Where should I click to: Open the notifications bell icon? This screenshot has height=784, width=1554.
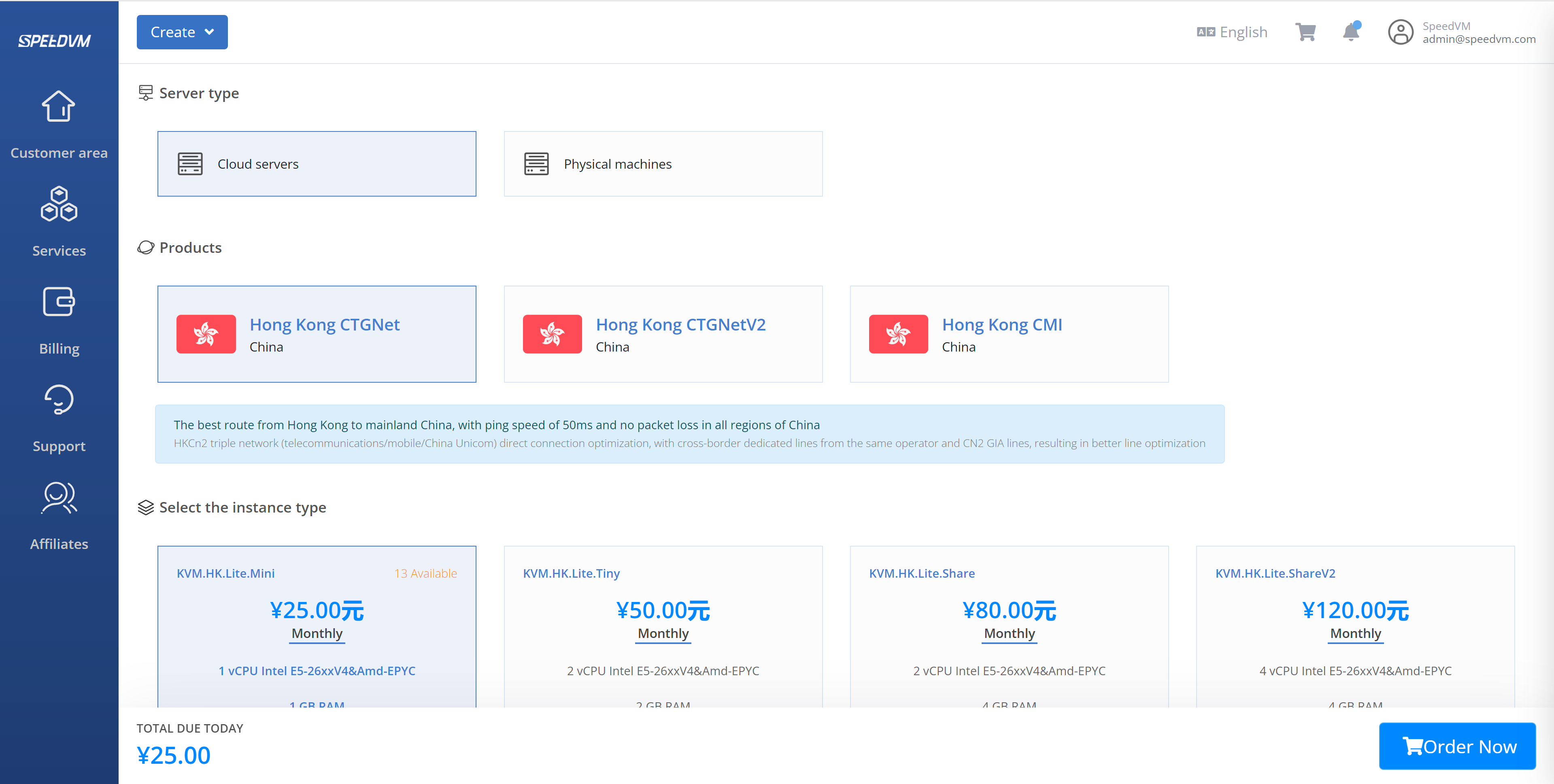(x=1351, y=32)
